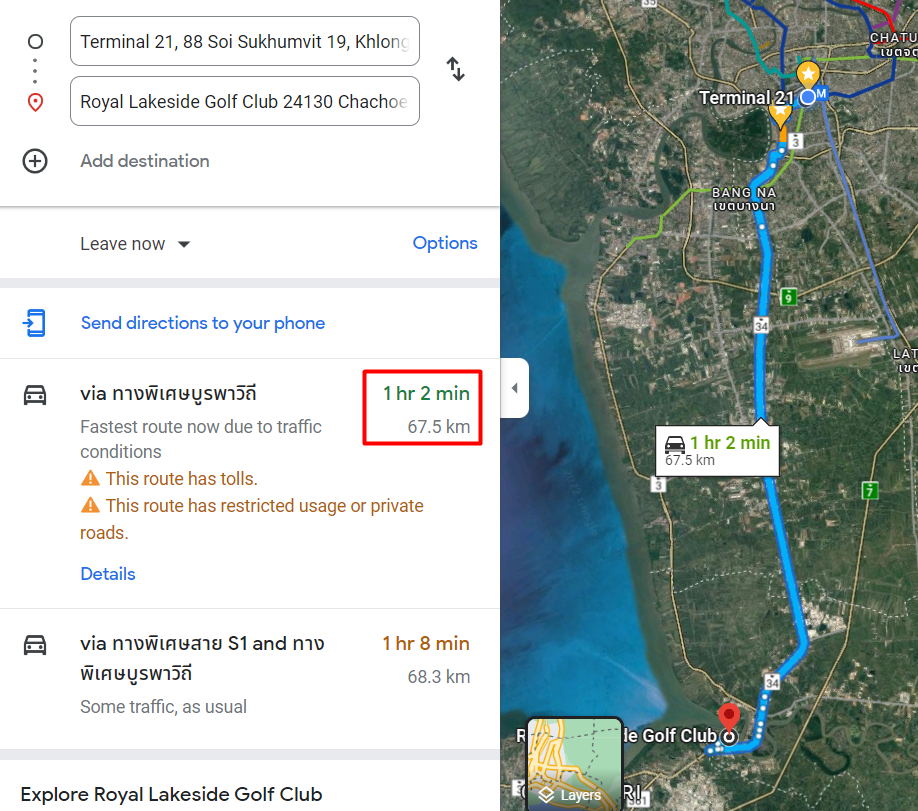Select the route via ทางพิเศษบูรพาวิถี

click(x=249, y=483)
